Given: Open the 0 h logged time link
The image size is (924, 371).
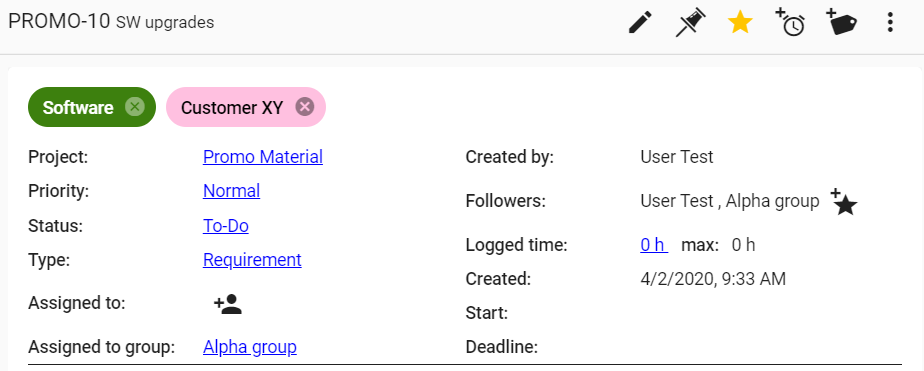Looking at the screenshot, I should pyautogui.click(x=654, y=244).
